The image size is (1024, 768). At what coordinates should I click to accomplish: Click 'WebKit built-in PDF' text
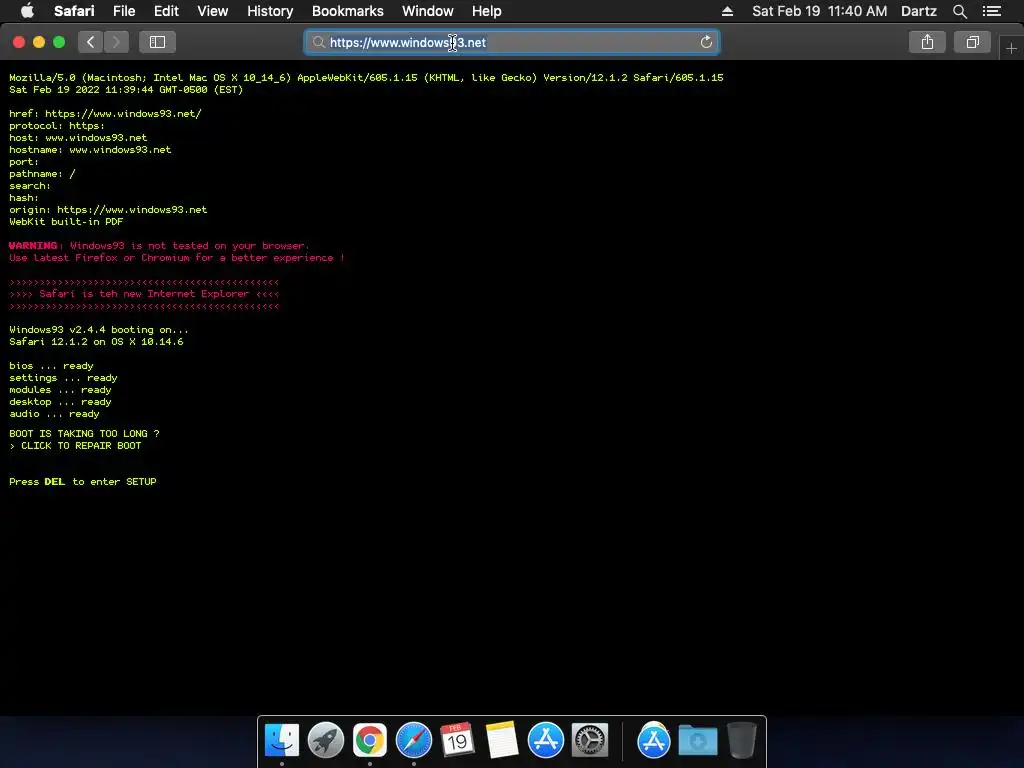point(66,221)
